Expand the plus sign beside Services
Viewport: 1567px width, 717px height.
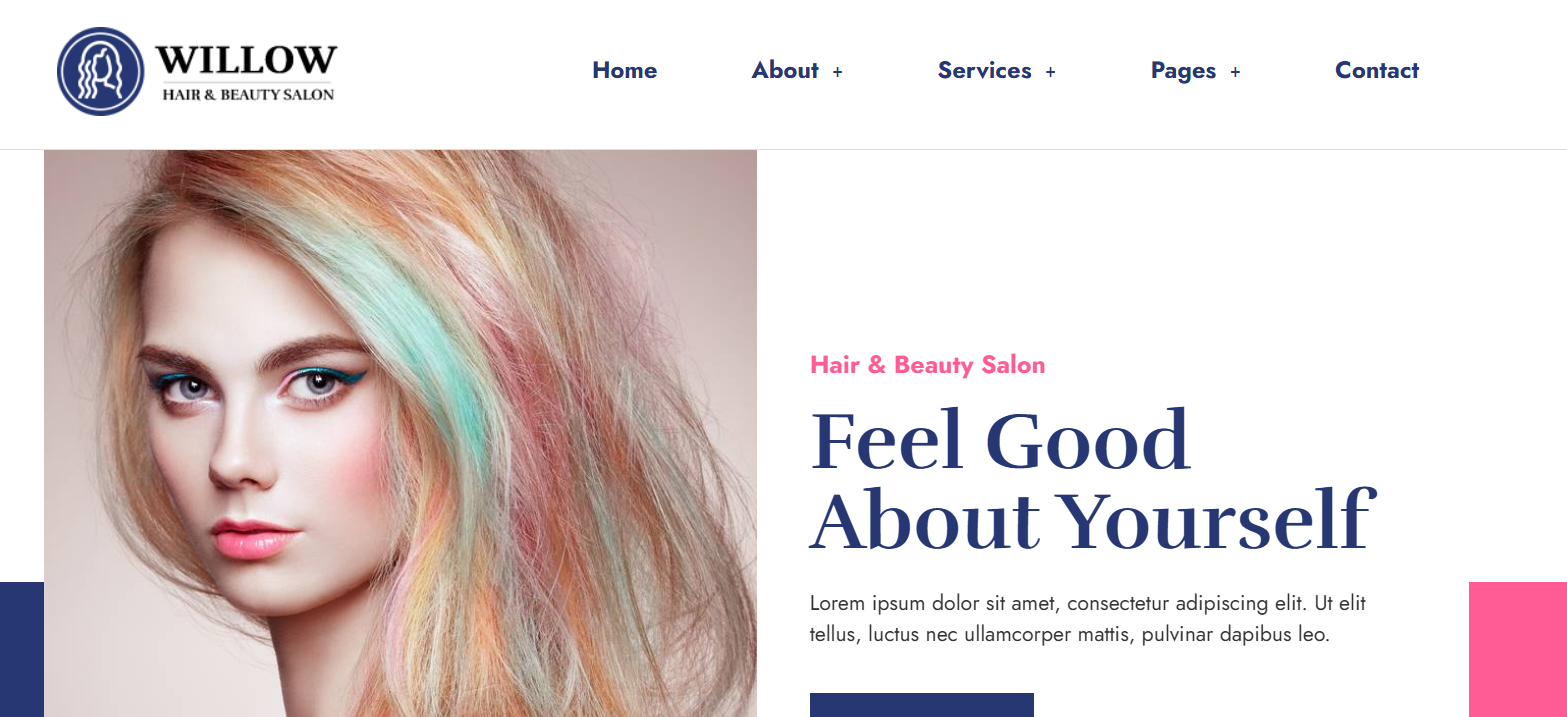(x=1050, y=72)
